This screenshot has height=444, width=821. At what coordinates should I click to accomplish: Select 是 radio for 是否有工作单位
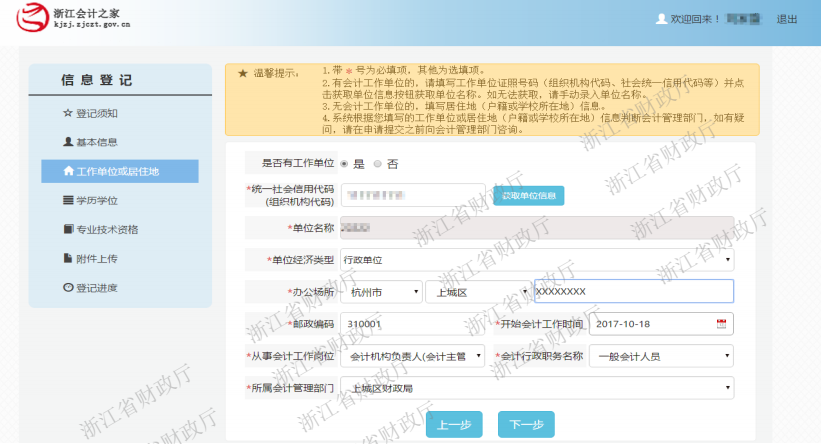tap(345, 163)
